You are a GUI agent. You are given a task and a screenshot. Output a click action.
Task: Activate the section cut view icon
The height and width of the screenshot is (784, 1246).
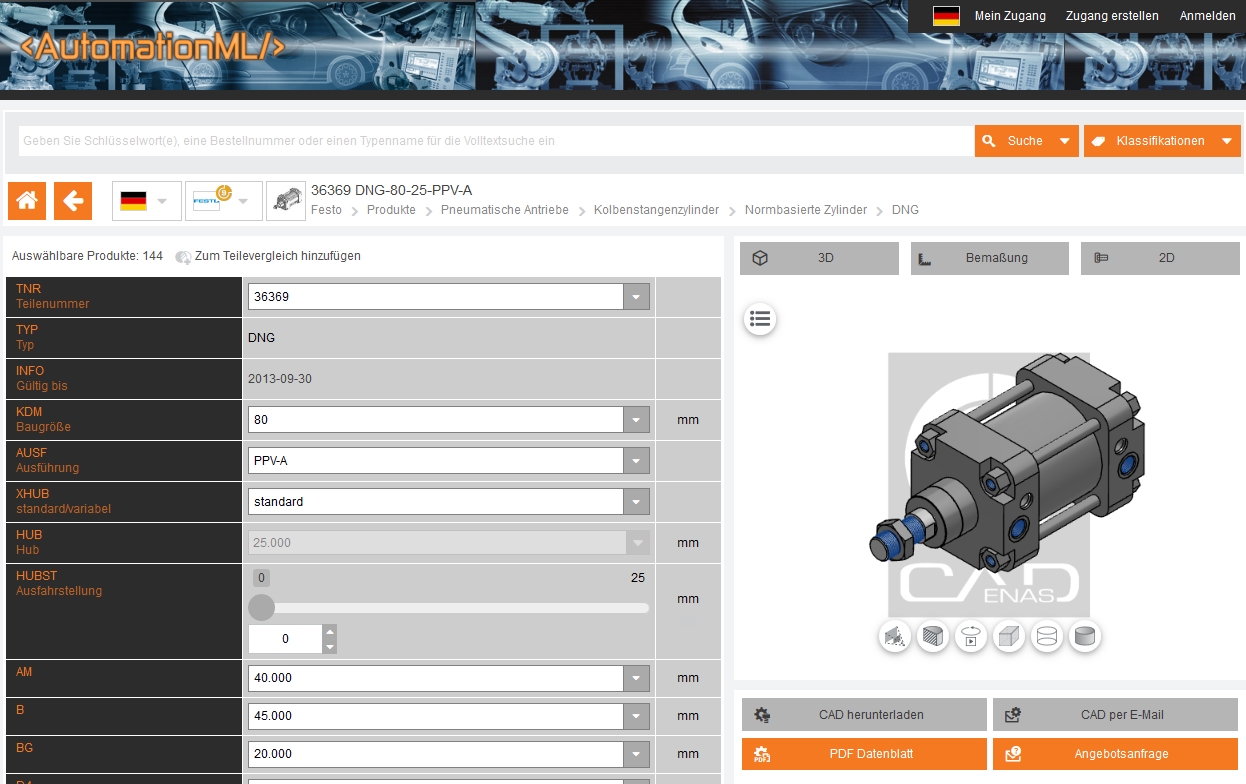(x=933, y=636)
